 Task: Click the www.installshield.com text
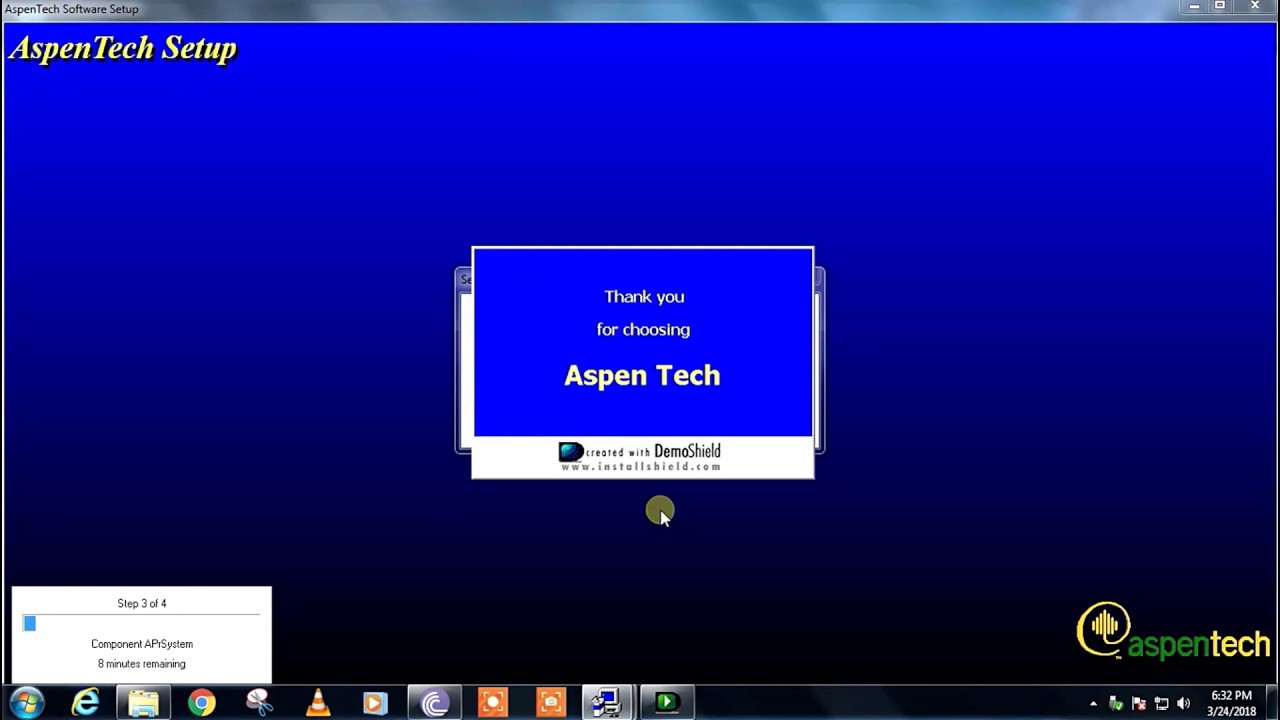641,466
